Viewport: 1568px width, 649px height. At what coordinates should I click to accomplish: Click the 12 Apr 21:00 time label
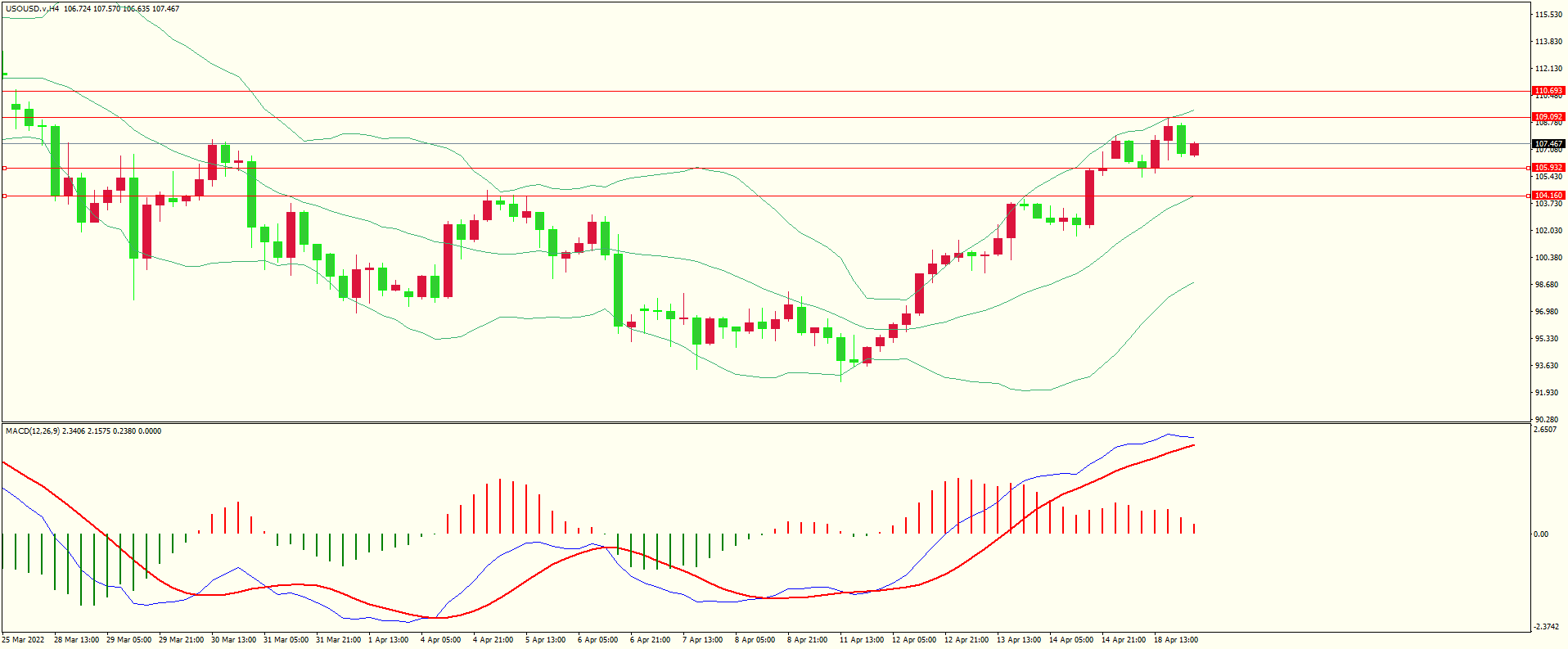(x=966, y=640)
